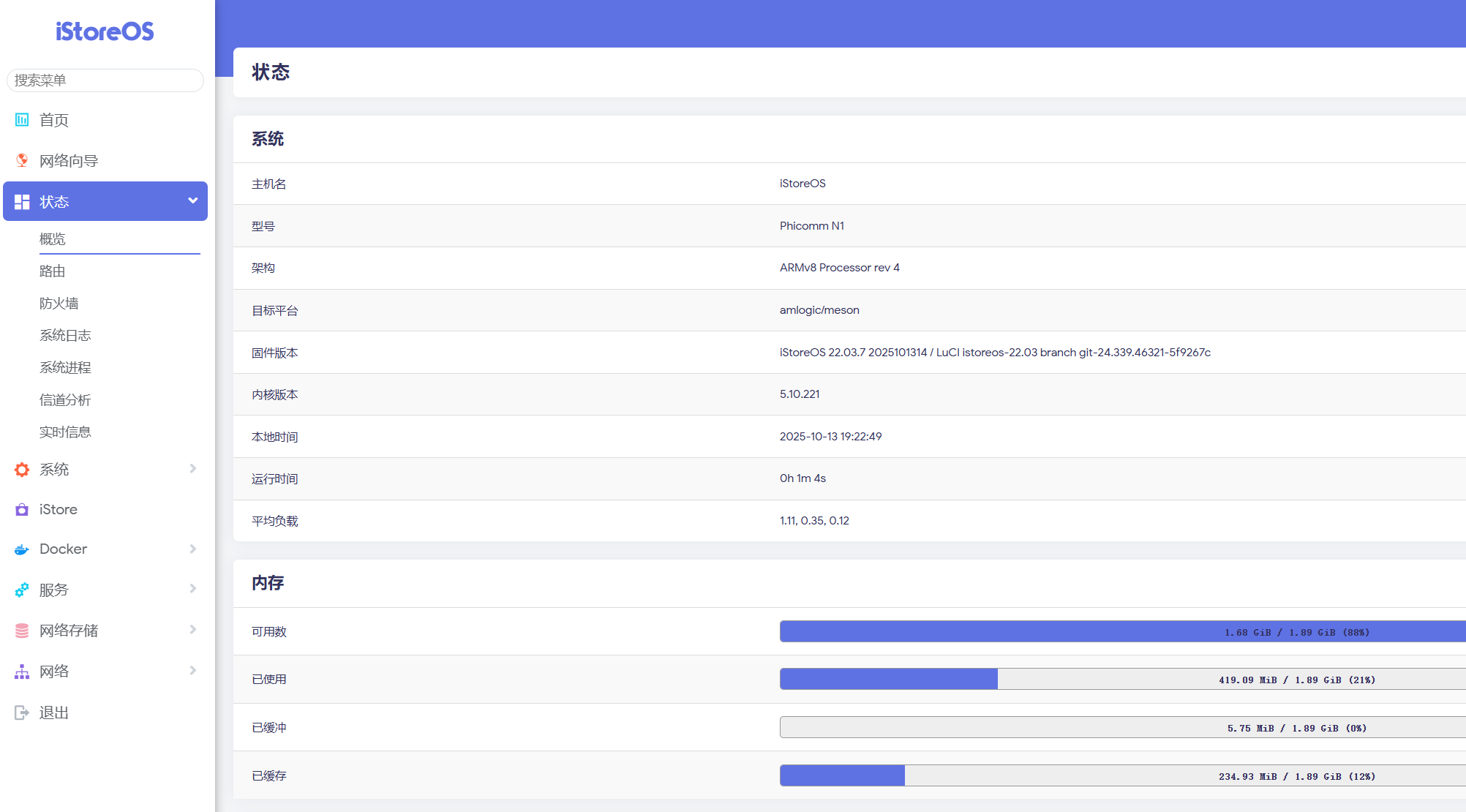1466x812 pixels.
Task: Click the iStoreOS logo link
Action: click(x=105, y=31)
